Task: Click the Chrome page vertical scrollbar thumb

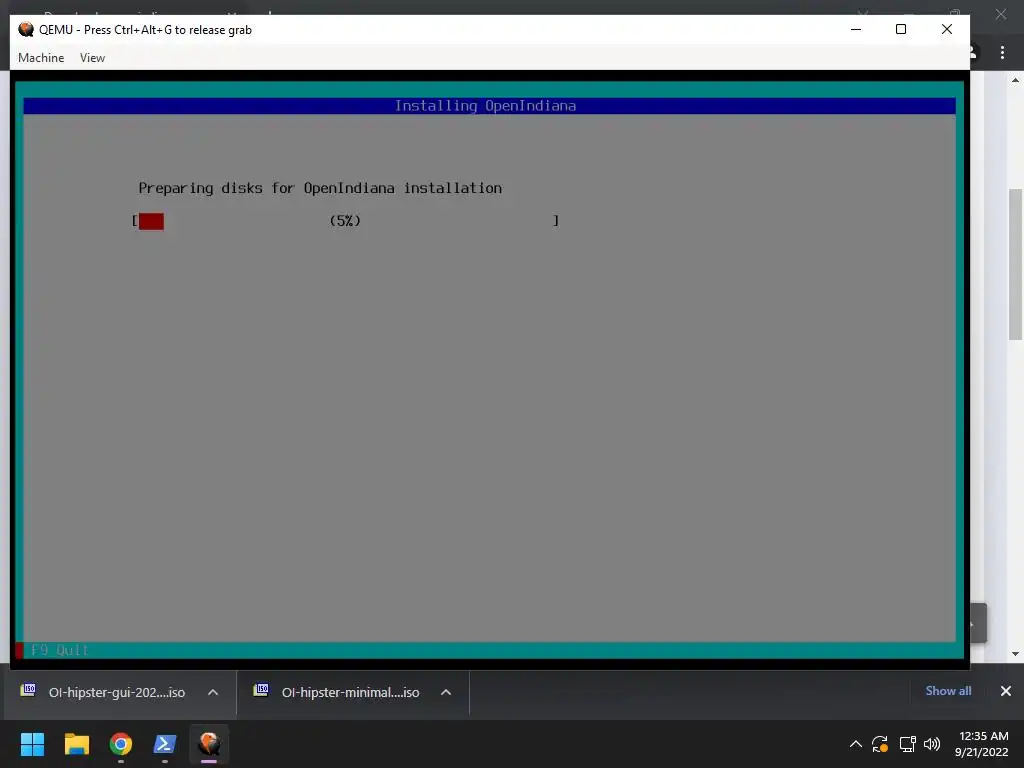Action: (1015, 264)
